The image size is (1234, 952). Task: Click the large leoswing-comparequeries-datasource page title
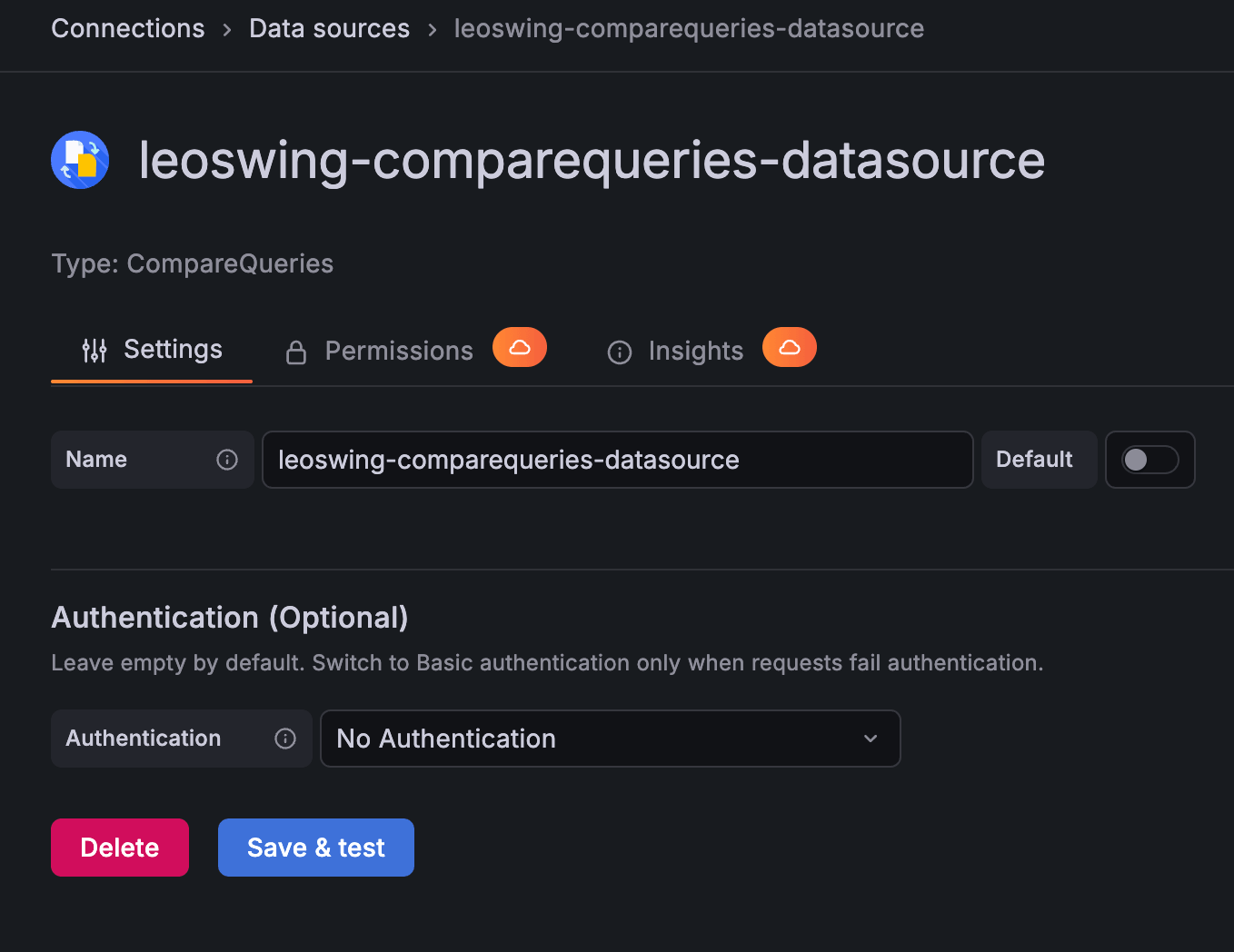tap(592, 160)
